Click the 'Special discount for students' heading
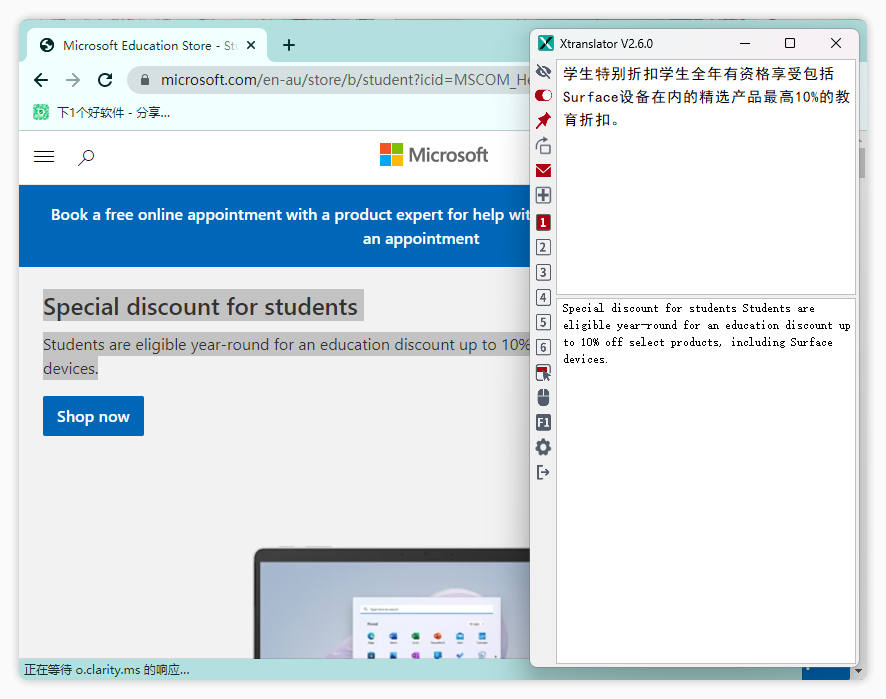The width and height of the screenshot is (886, 699). click(x=201, y=307)
